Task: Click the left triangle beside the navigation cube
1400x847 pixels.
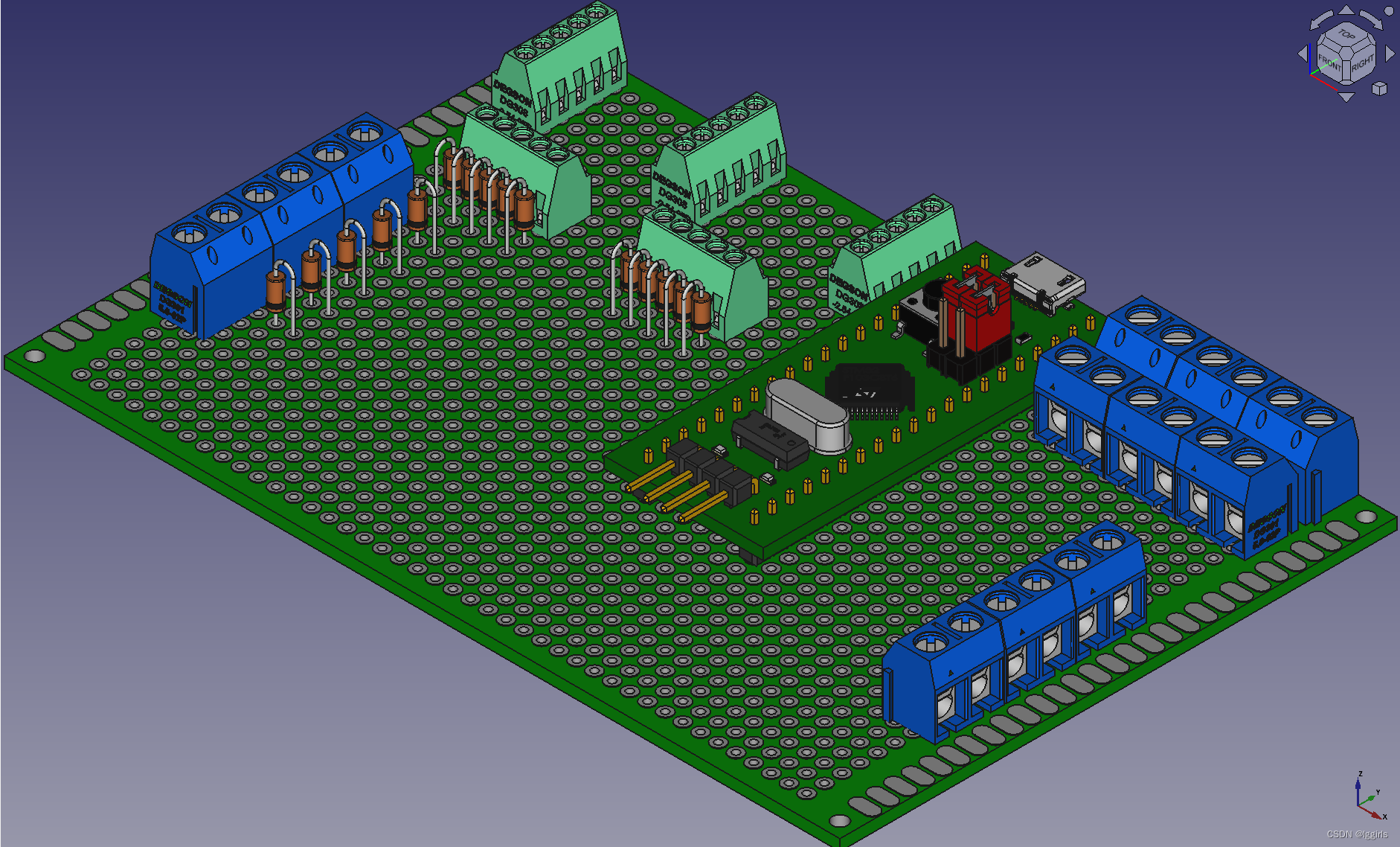Action: [1303, 52]
